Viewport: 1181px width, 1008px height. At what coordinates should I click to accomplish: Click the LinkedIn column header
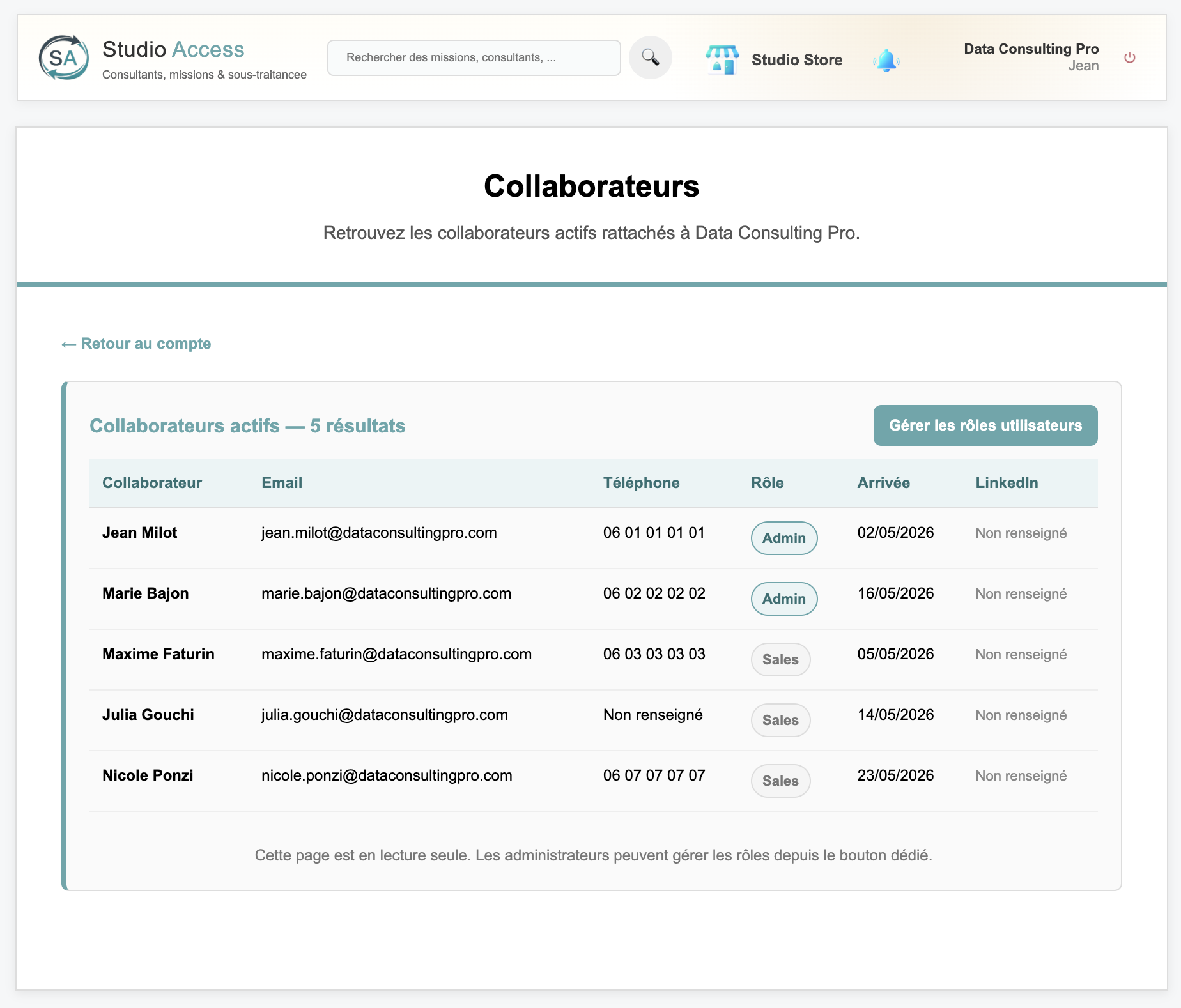pyautogui.click(x=1007, y=483)
